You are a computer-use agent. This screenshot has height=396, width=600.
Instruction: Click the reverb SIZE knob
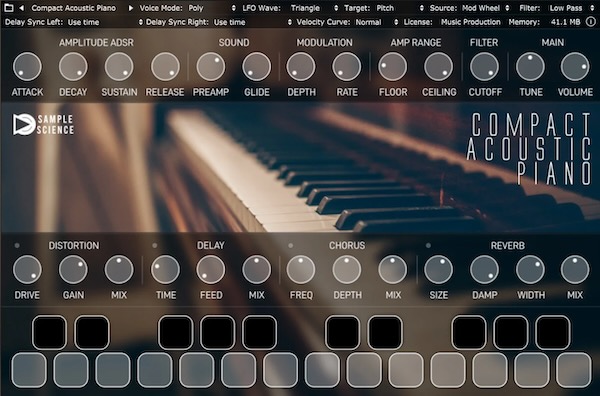[439, 269]
